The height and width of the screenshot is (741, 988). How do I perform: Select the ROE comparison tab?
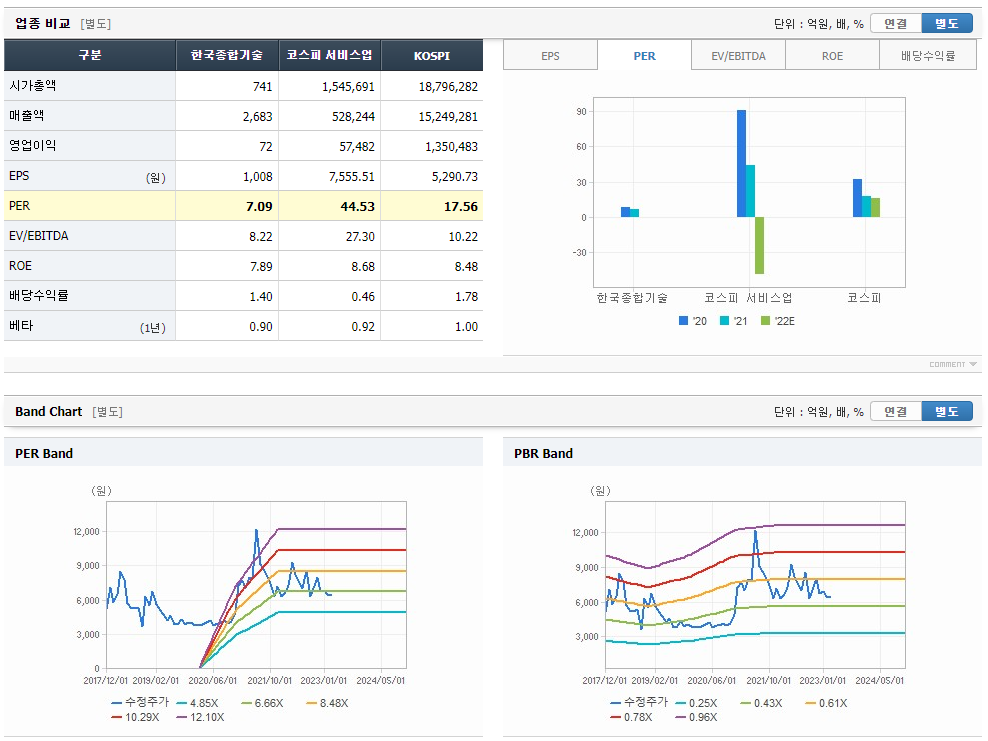832,56
